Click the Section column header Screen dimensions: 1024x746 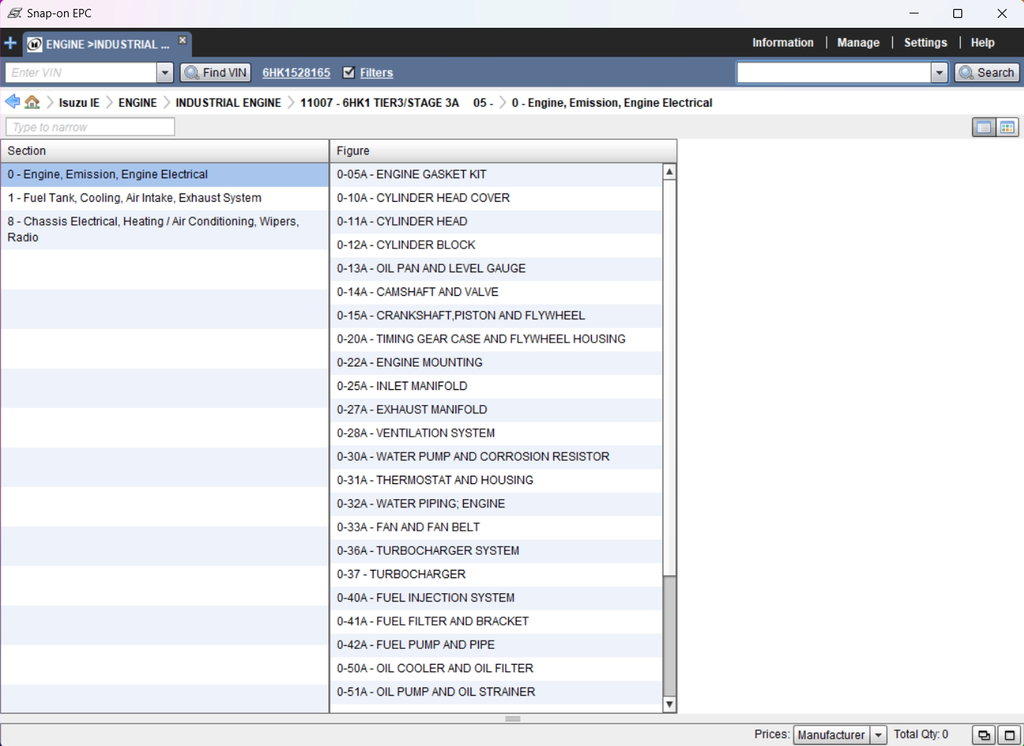tap(165, 151)
